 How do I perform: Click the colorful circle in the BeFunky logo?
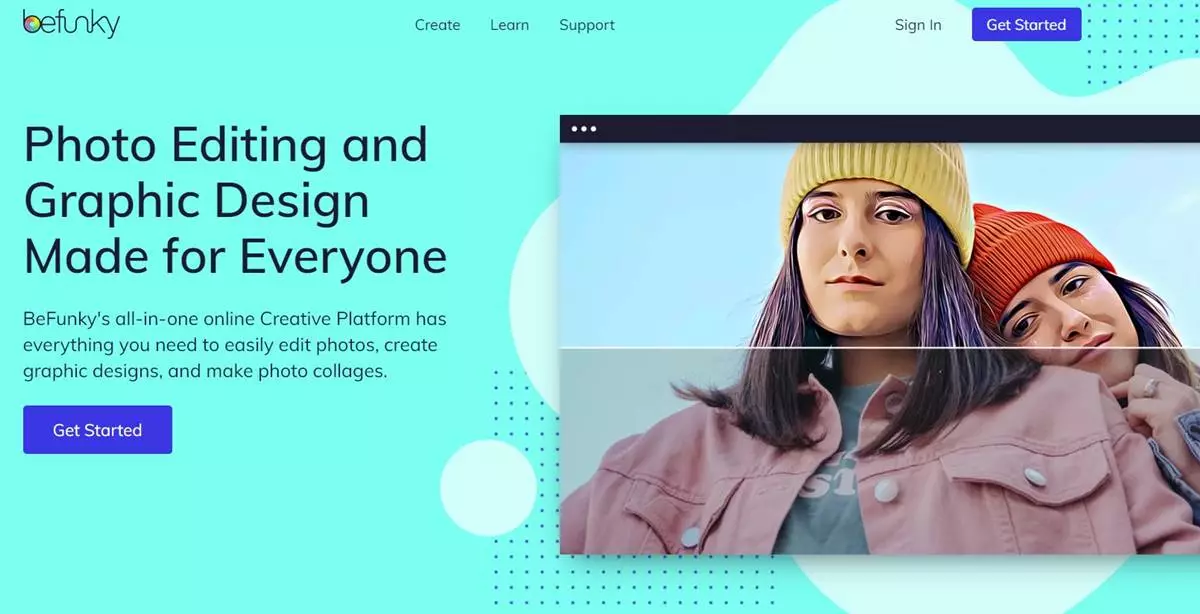[x=32, y=22]
